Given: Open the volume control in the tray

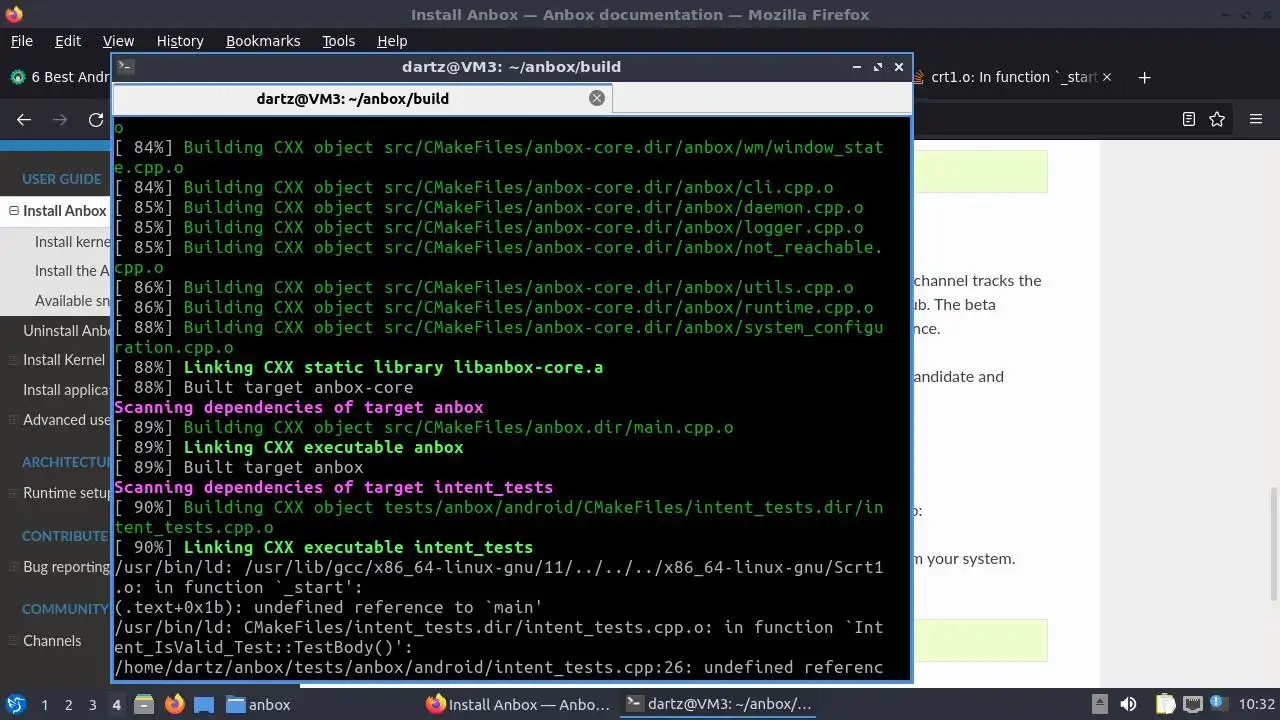Looking at the screenshot, I should [x=1128, y=704].
